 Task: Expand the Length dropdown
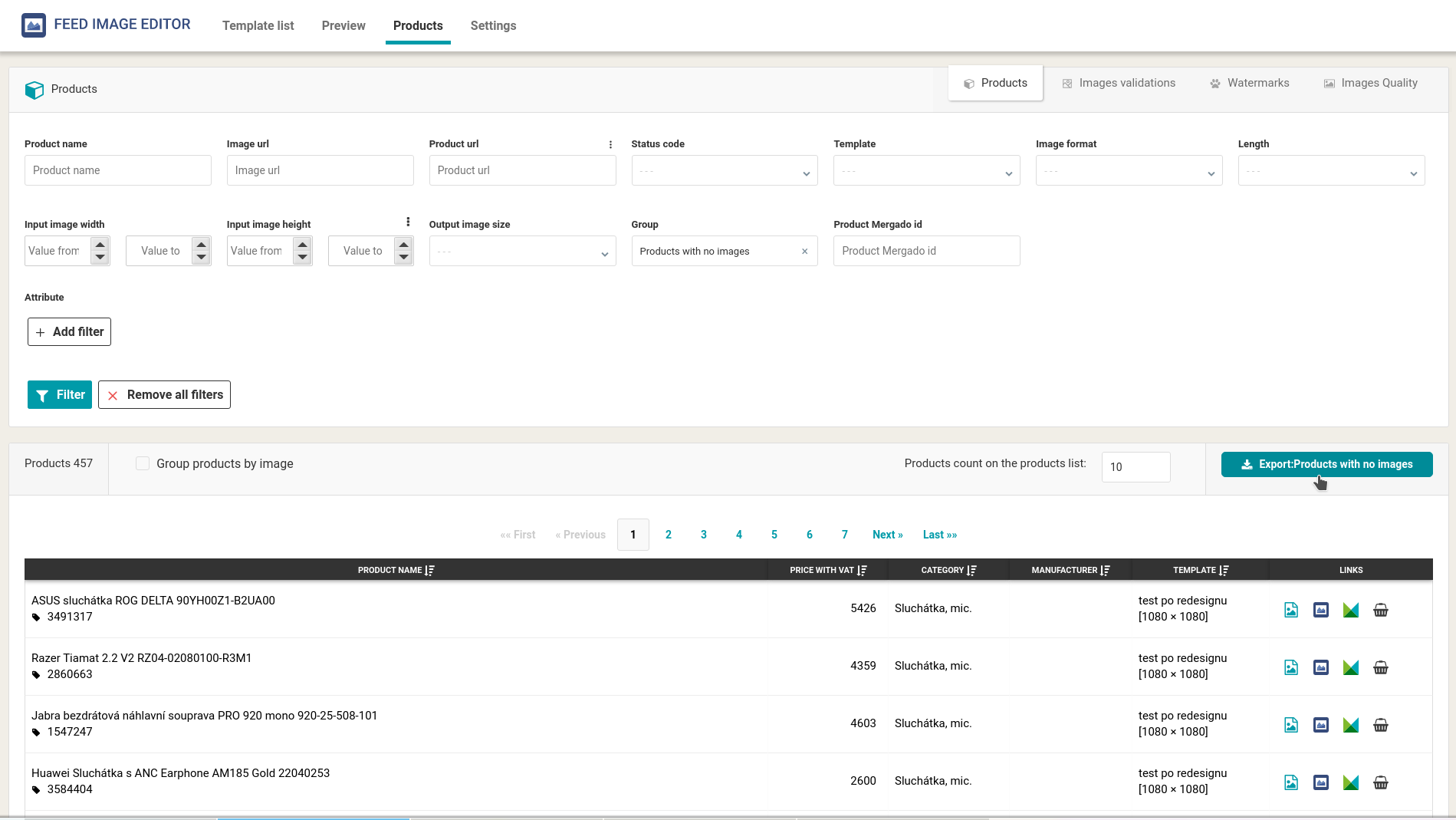[x=1332, y=170]
